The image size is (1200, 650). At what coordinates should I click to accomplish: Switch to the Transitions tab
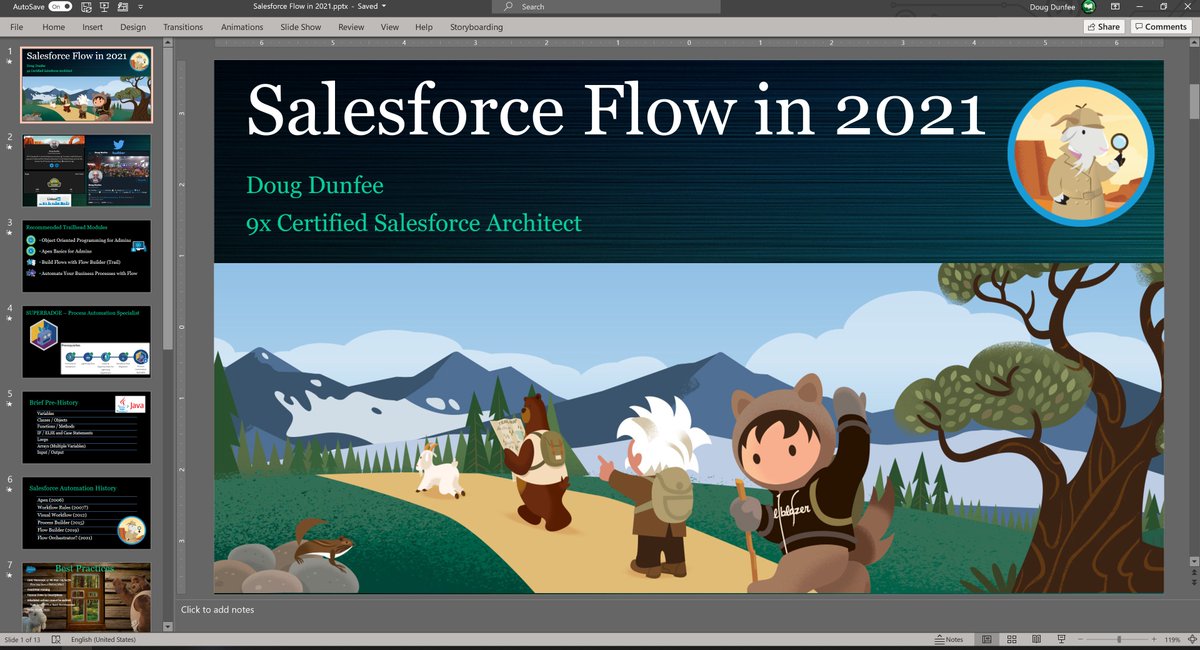pyautogui.click(x=182, y=27)
